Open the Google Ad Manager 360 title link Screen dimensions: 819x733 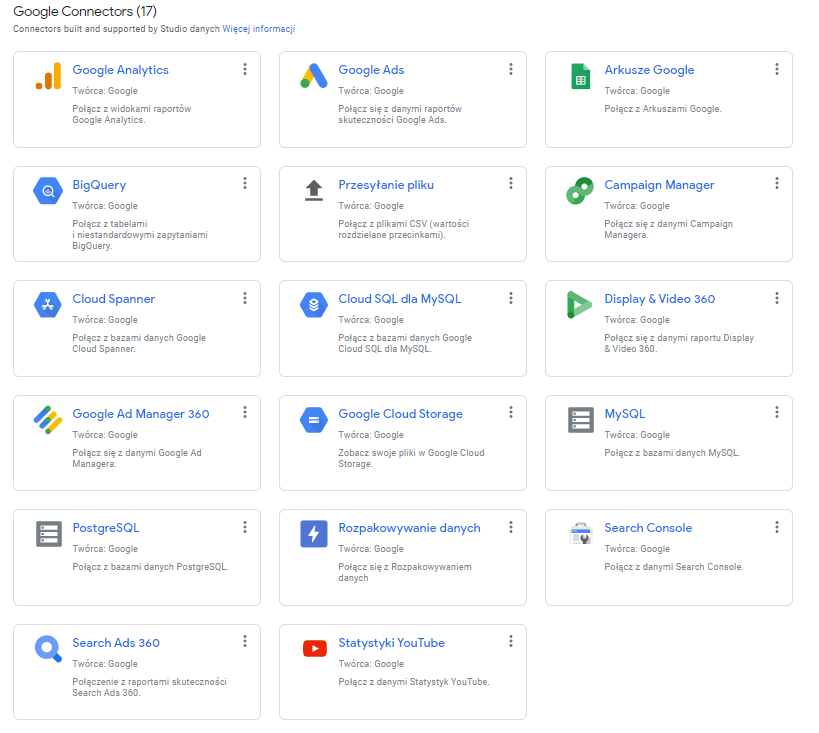click(140, 414)
